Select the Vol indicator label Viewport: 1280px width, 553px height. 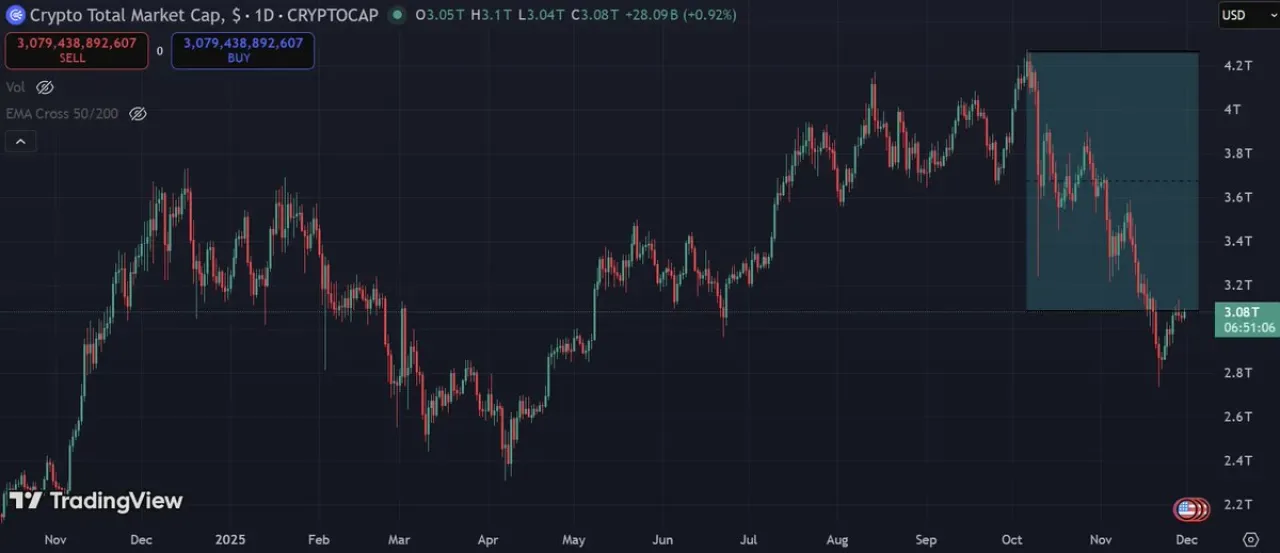point(15,87)
